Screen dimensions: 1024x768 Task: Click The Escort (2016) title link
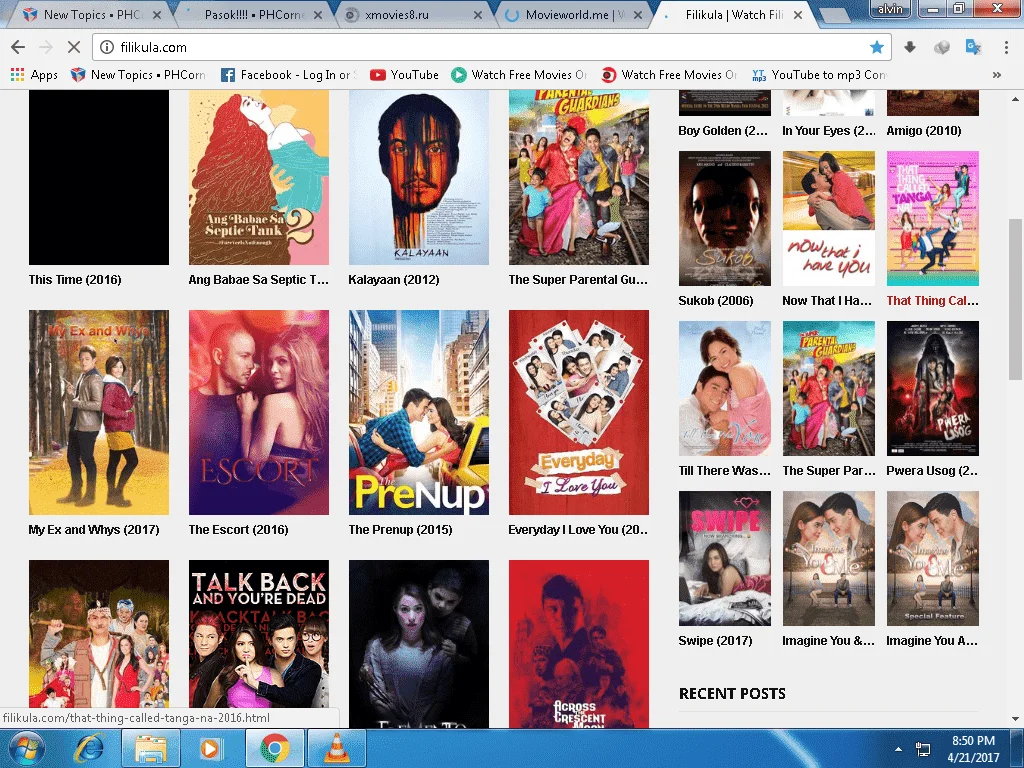(238, 530)
